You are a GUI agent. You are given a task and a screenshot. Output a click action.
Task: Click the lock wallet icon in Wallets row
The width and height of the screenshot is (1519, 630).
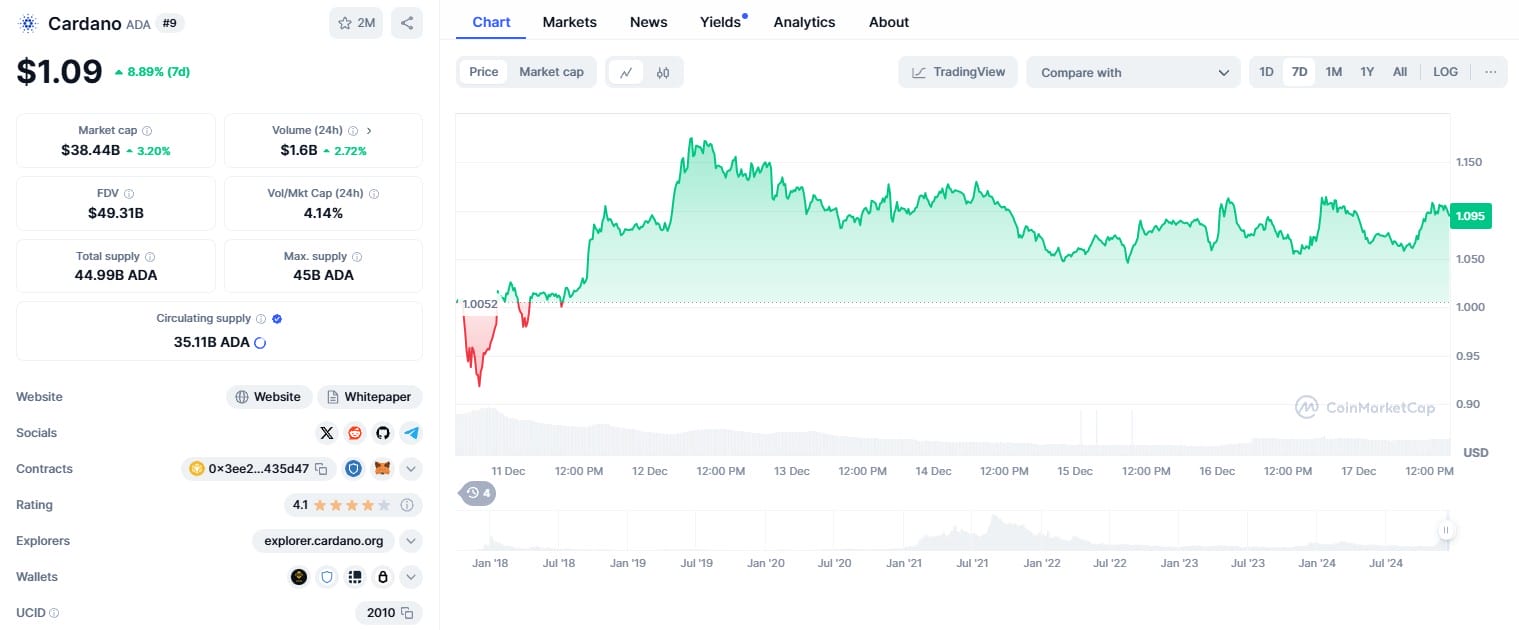coord(382,577)
